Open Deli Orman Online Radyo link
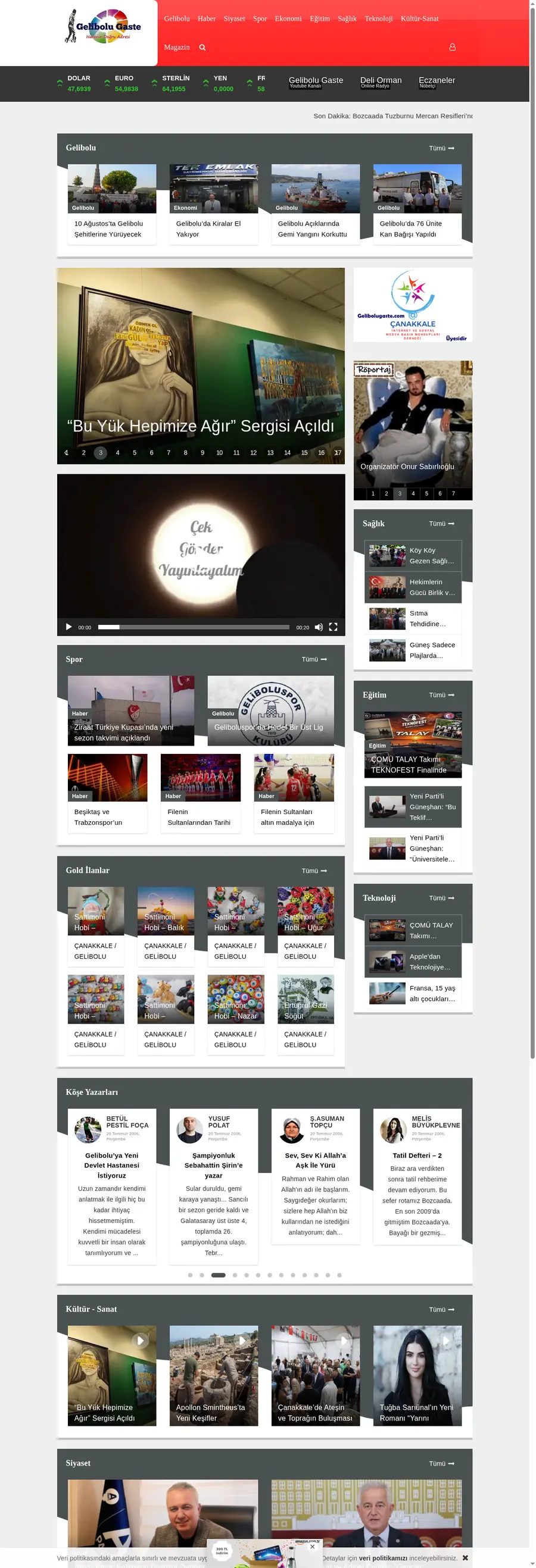This screenshot has width=536, height=1568. pos(381,82)
